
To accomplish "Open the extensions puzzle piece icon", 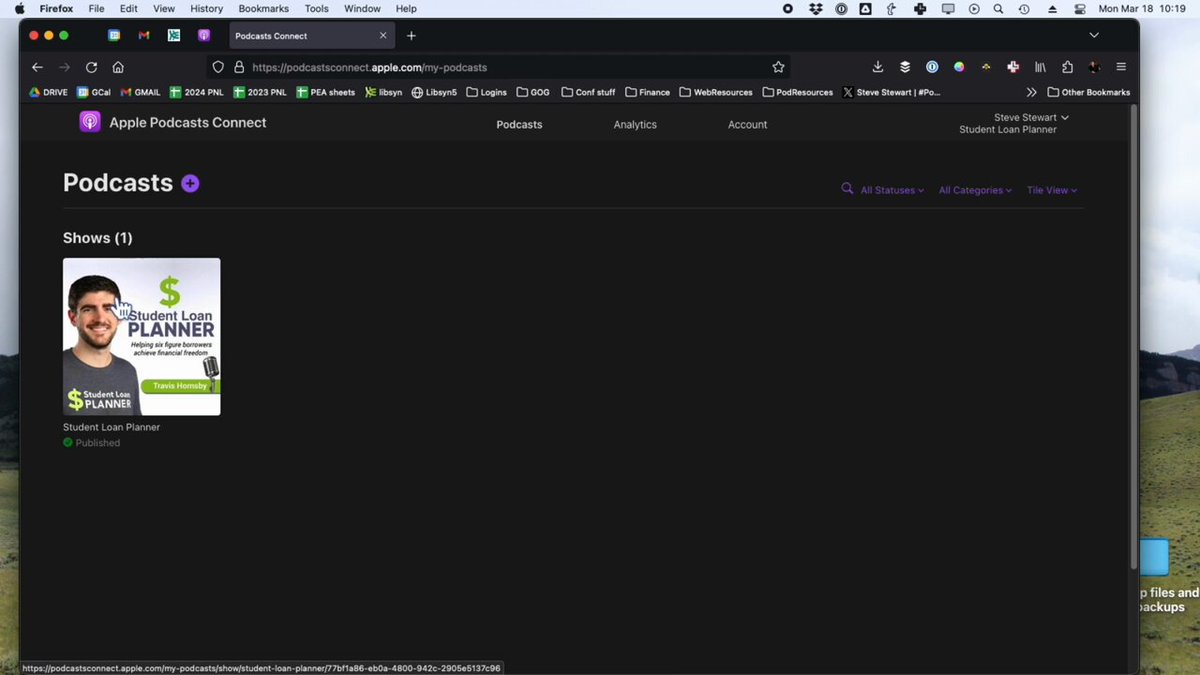I will click(x=1067, y=67).
